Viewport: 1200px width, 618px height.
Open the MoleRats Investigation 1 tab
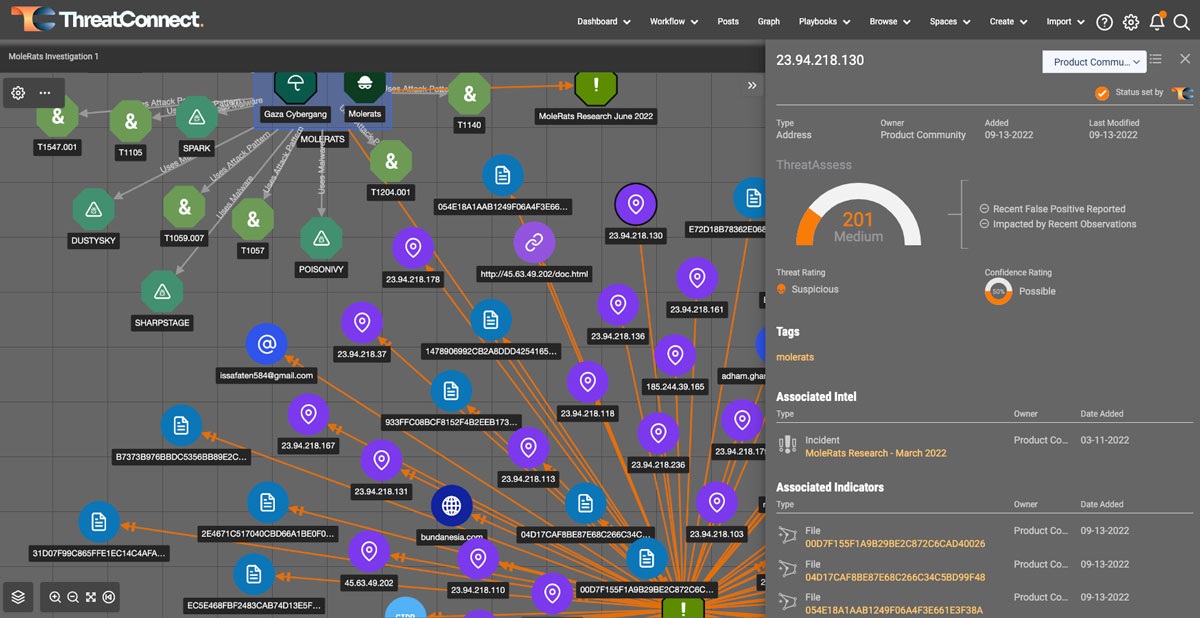(x=54, y=57)
